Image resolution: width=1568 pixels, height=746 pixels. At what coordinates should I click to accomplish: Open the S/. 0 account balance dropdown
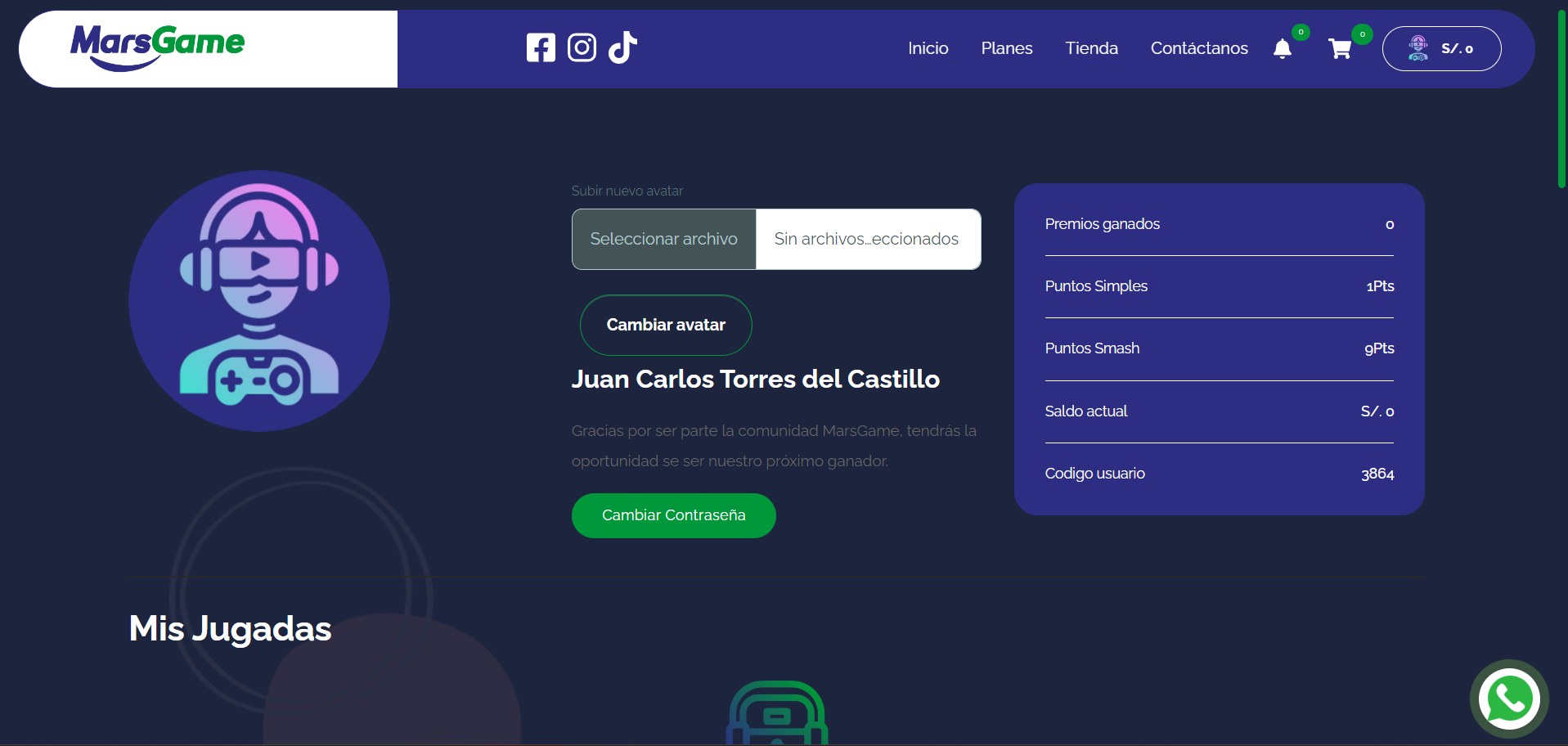(x=1441, y=48)
